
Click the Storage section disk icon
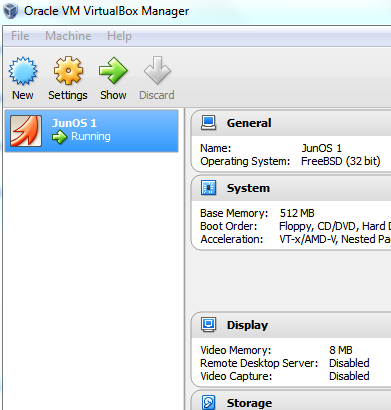[x=209, y=402]
